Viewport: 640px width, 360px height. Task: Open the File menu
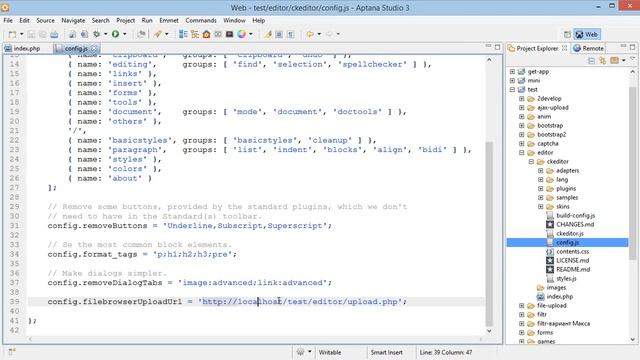8,20
